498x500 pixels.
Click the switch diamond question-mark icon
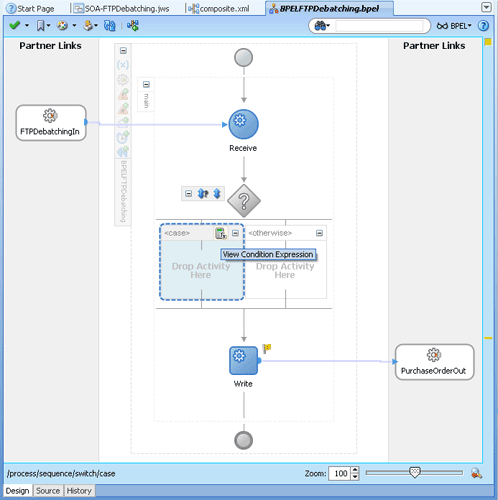[x=244, y=201]
